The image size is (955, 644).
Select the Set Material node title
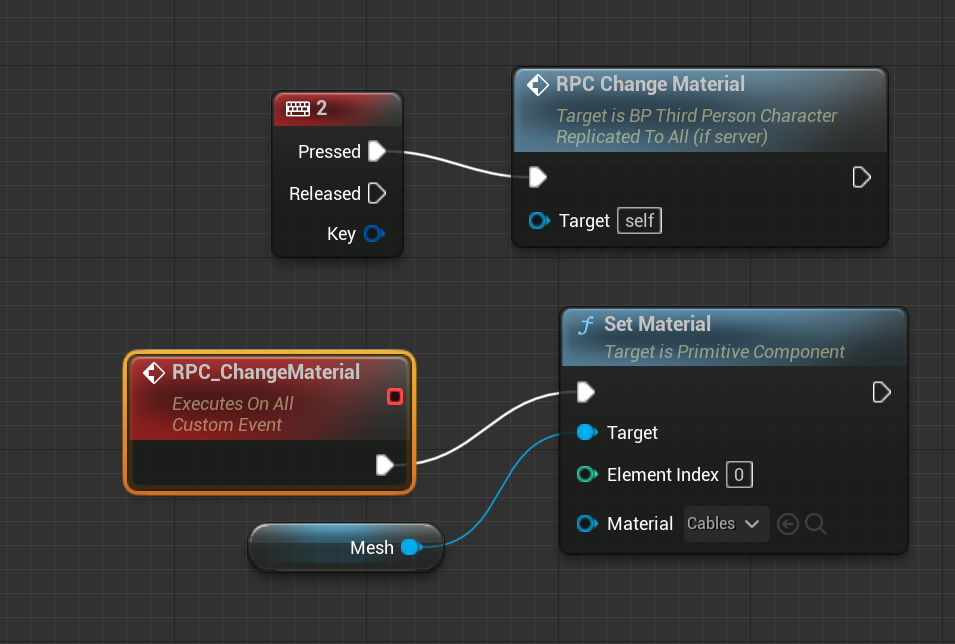coord(657,324)
